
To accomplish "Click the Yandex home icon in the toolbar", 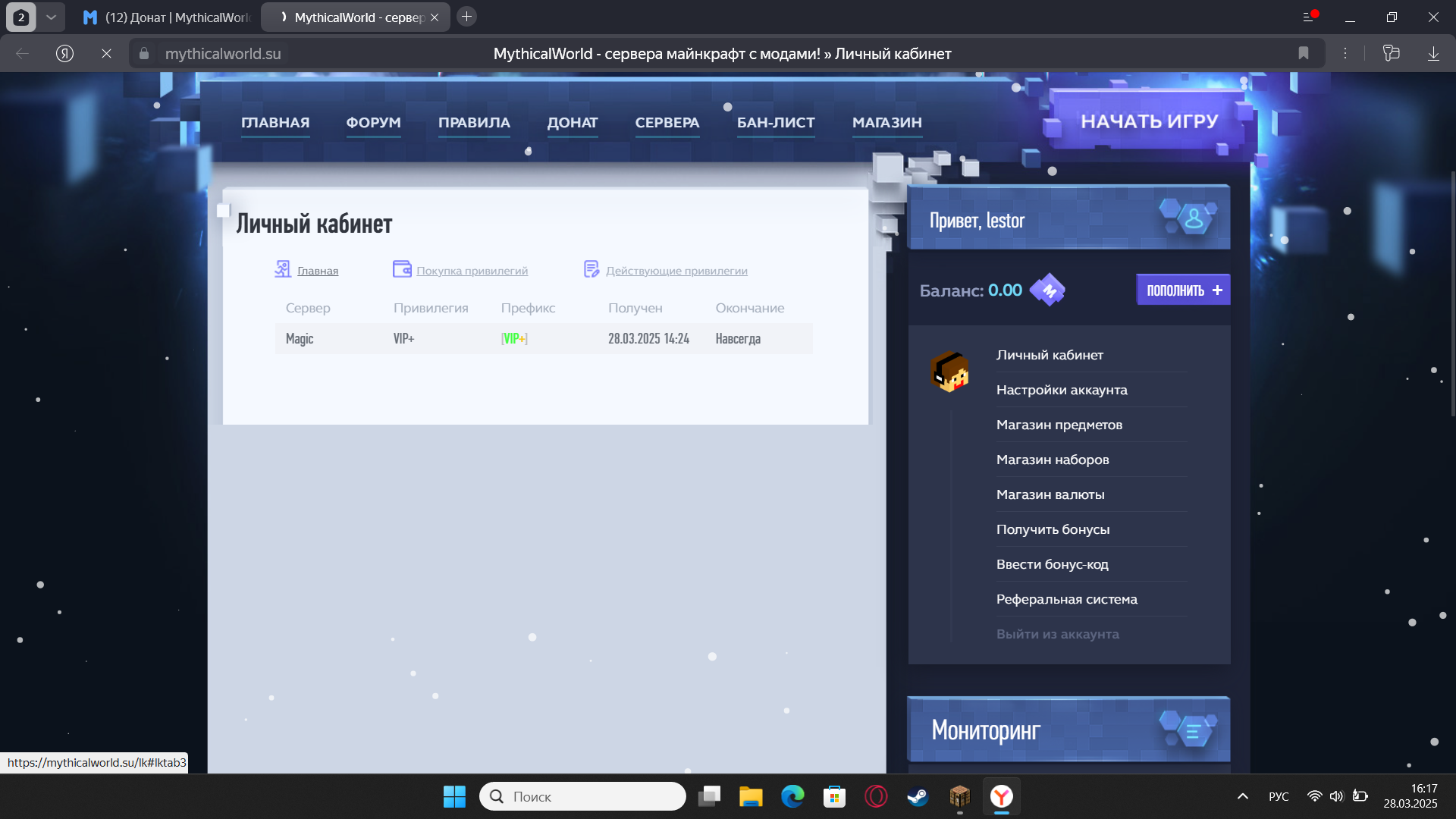I will (64, 53).
